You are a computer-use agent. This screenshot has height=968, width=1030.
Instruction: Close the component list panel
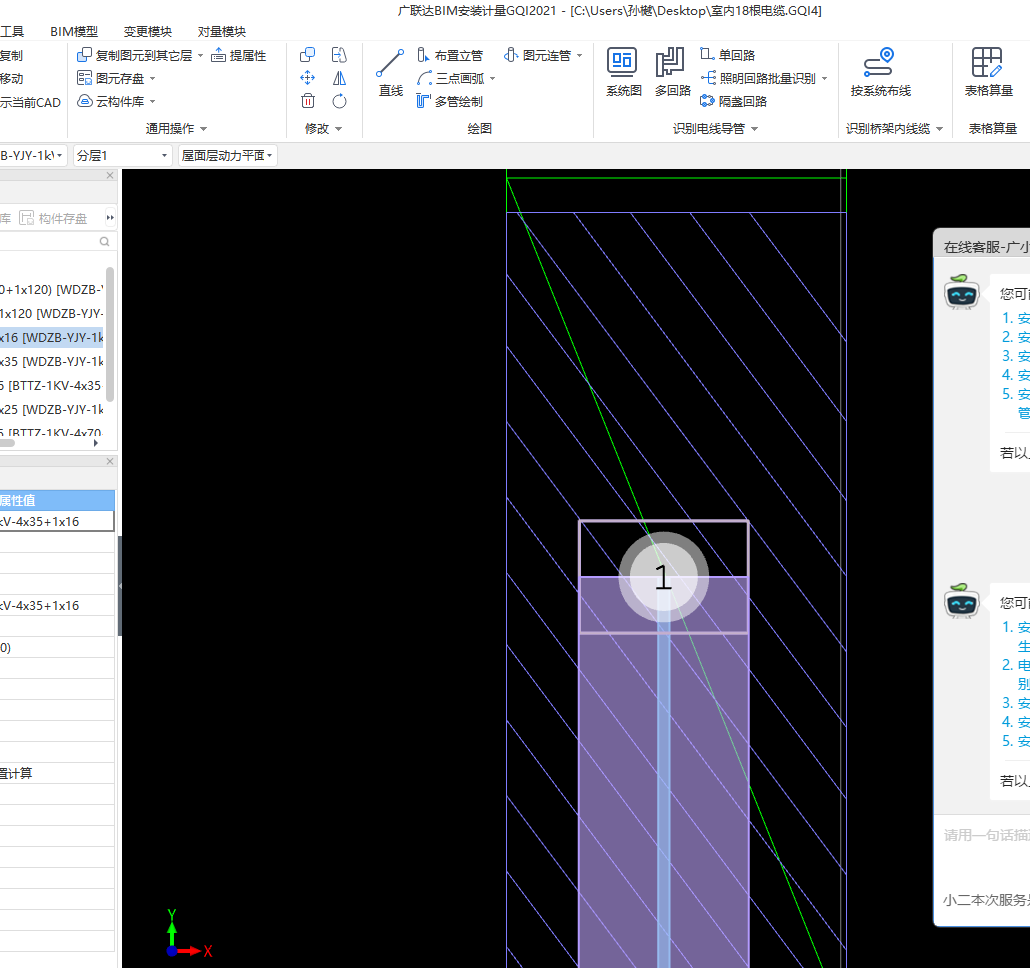coord(110,175)
